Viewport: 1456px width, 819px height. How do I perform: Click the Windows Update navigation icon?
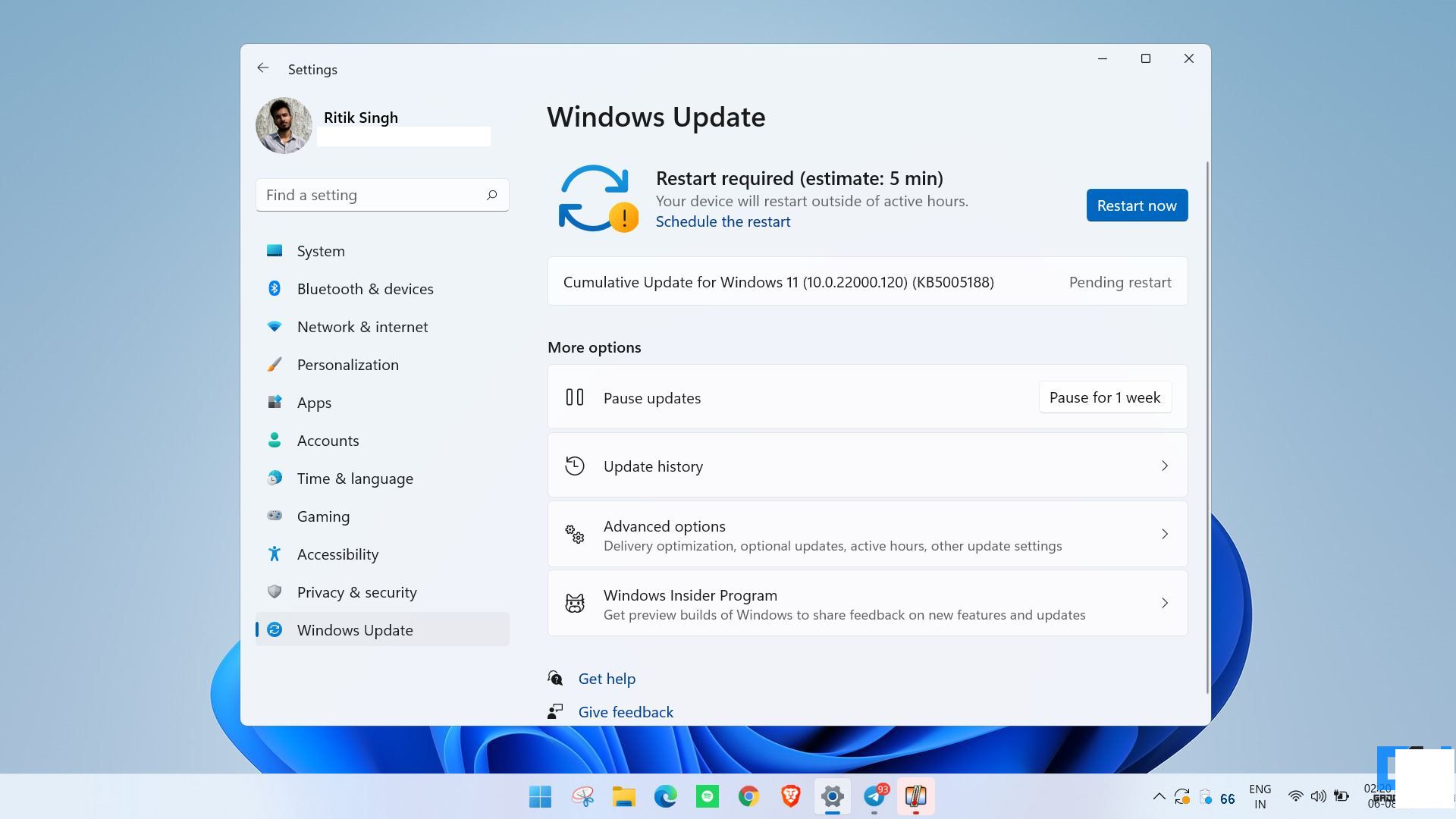pos(274,629)
